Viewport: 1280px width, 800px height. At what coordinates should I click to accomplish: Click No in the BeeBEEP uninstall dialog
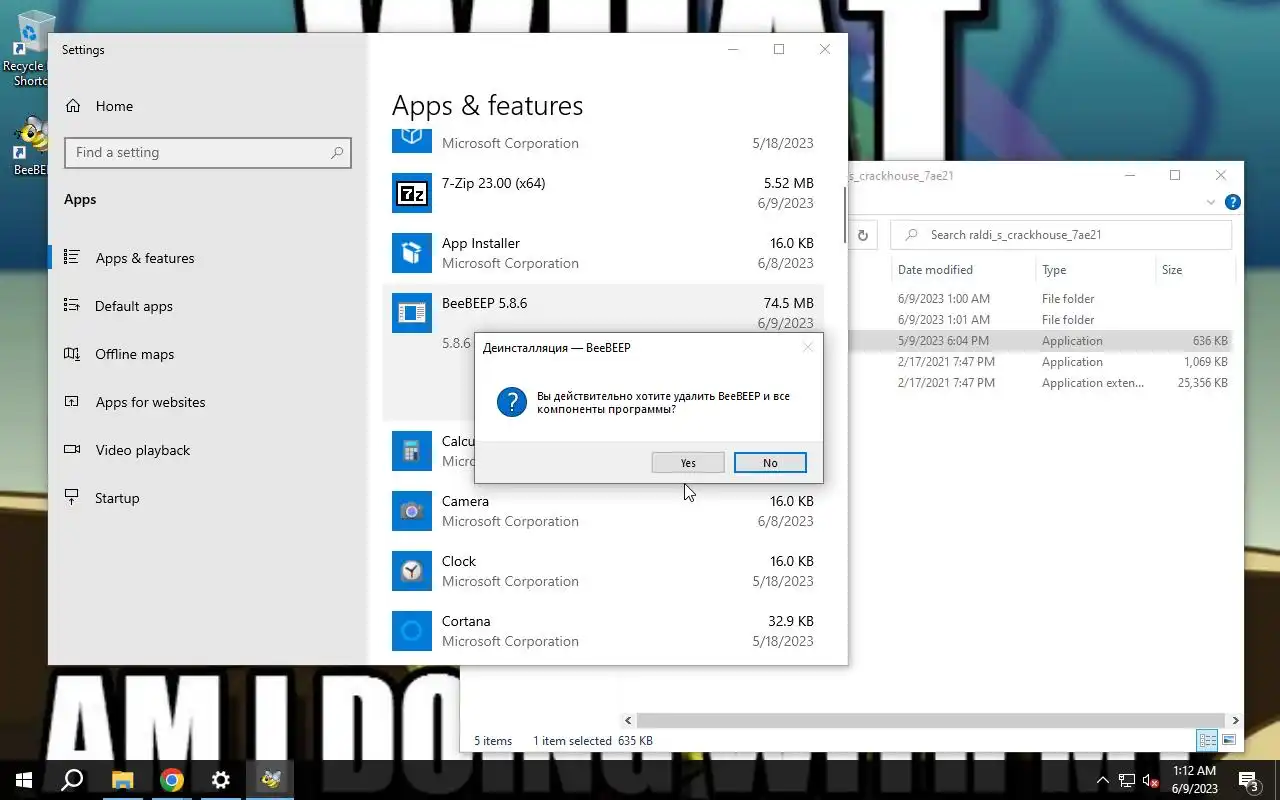(770, 463)
